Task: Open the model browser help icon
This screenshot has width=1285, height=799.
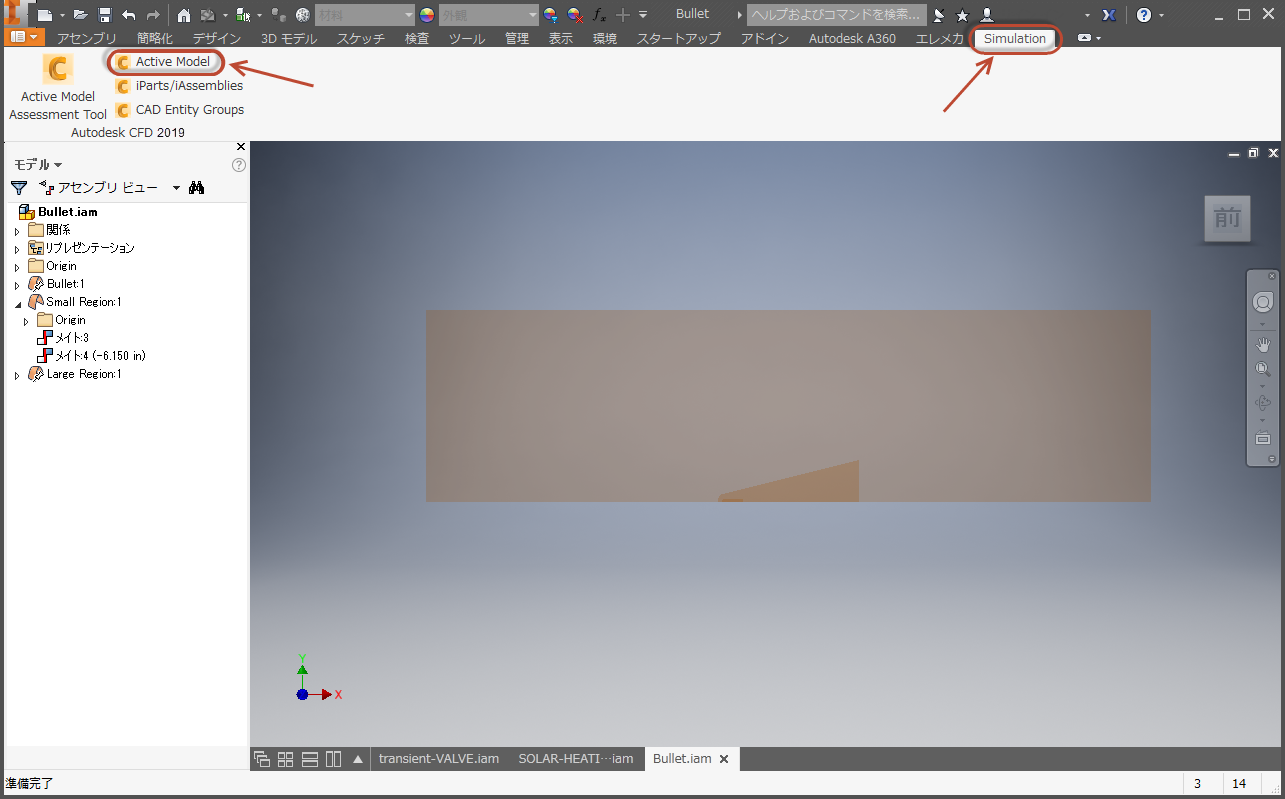Action: [x=239, y=165]
